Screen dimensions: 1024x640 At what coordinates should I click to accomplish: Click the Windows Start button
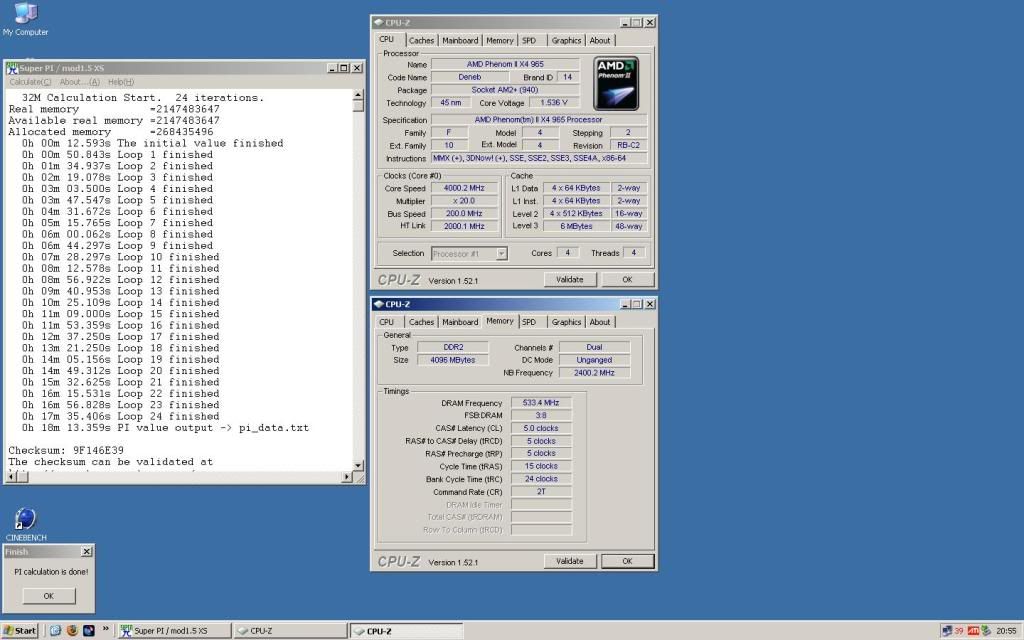20,631
